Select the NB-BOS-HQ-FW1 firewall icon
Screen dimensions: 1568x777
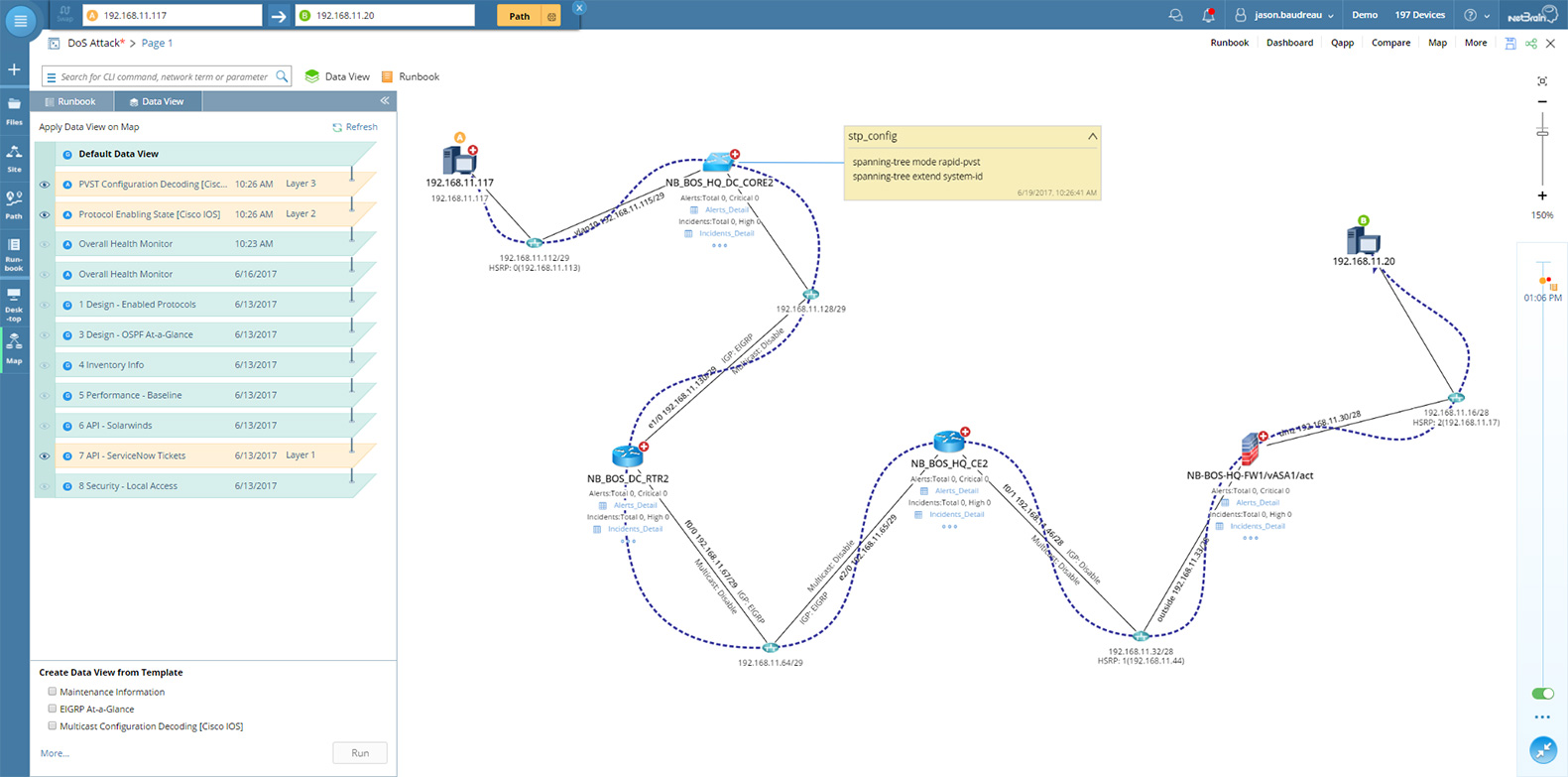(x=1251, y=451)
